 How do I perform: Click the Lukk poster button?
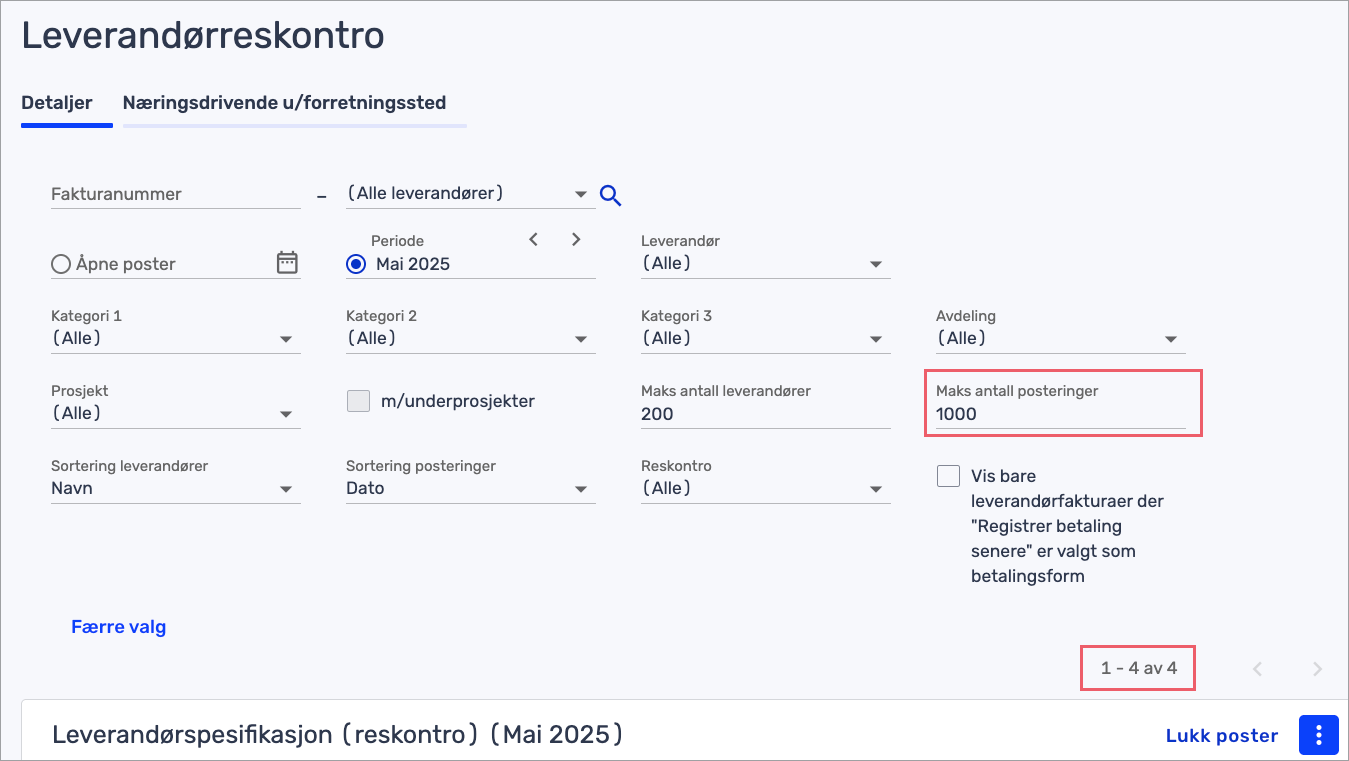[x=1222, y=736]
